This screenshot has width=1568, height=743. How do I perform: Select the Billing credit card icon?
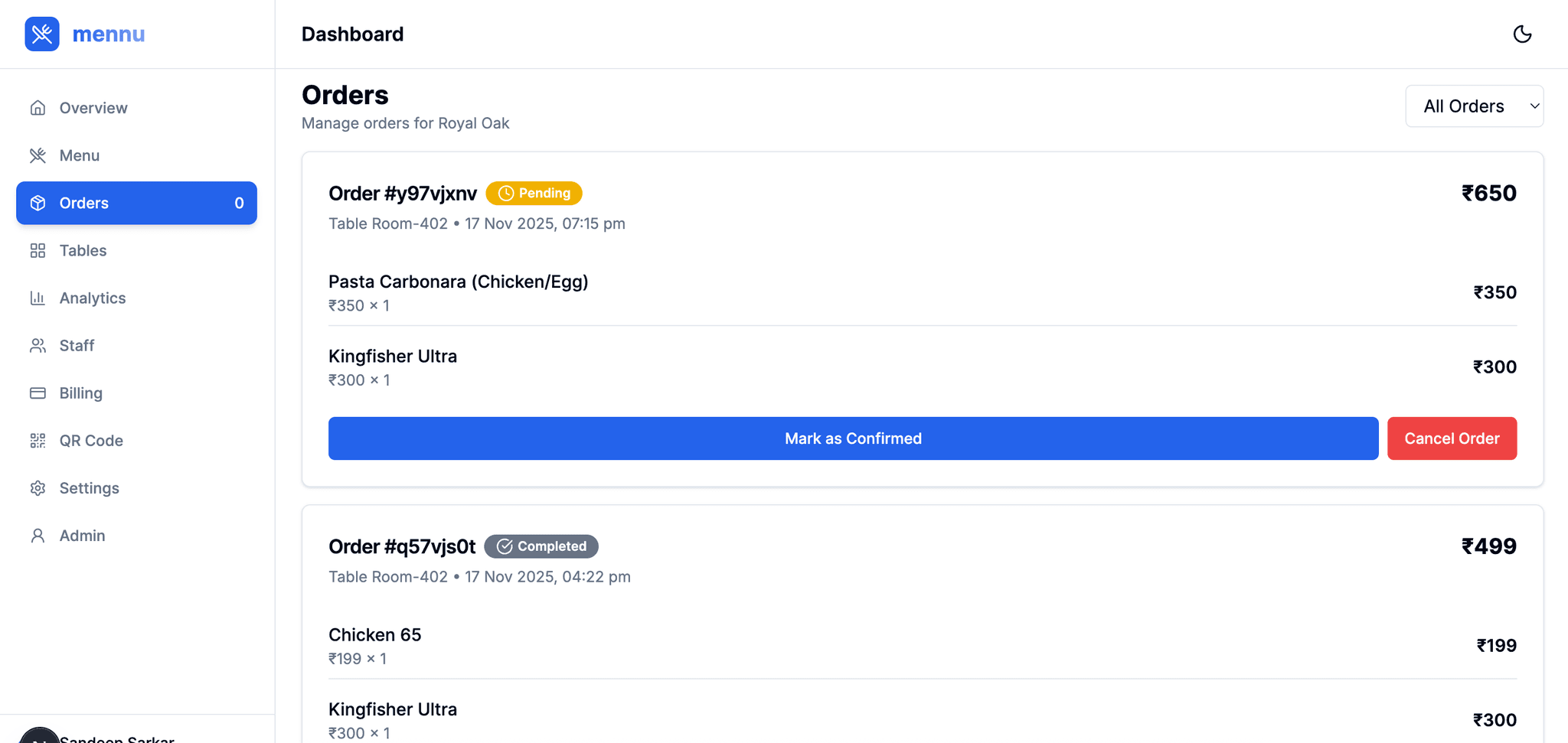tap(38, 393)
